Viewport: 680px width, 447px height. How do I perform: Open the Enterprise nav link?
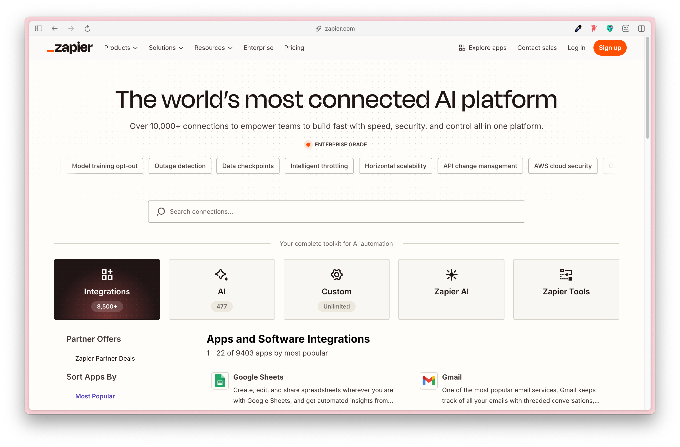coord(258,48)
